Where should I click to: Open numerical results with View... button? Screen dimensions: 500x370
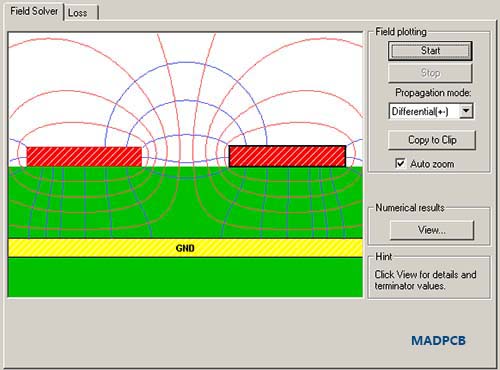point(432,230)
